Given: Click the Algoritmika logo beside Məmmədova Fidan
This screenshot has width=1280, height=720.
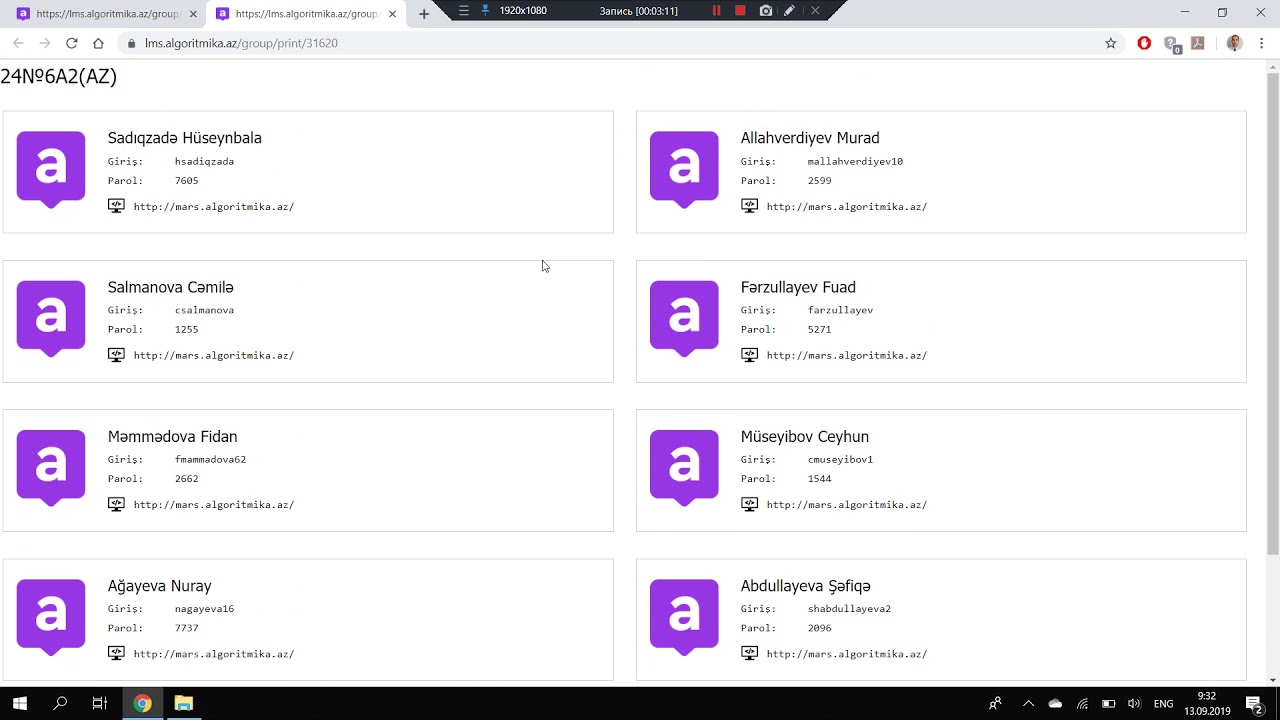Looking at the screenshot, I should pyautogui.click(x=51, y=467).
